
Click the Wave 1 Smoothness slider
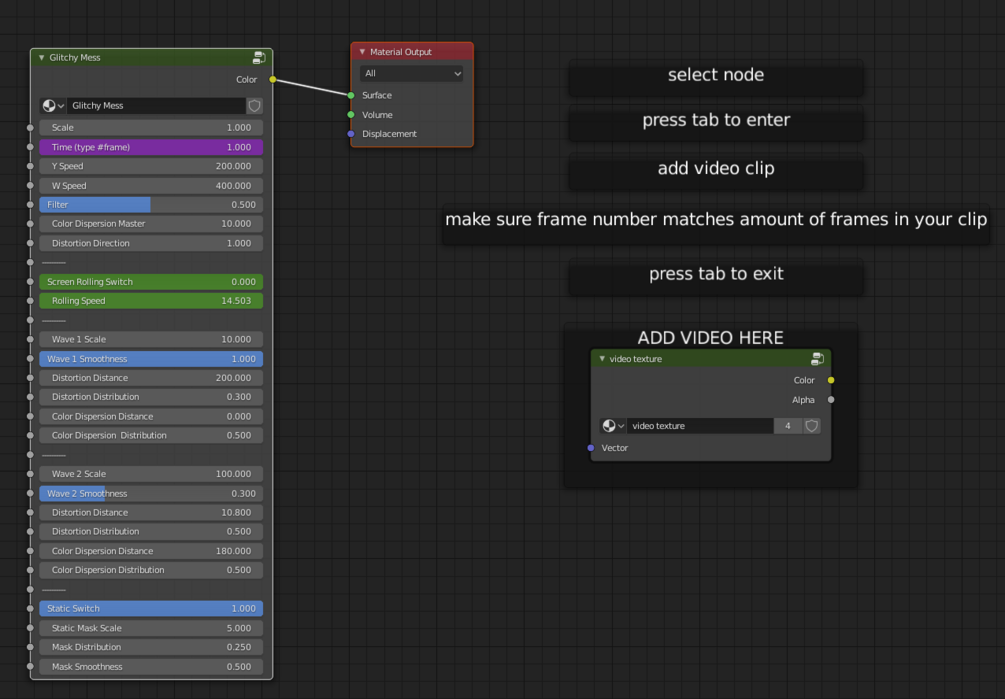pos(151,359)
